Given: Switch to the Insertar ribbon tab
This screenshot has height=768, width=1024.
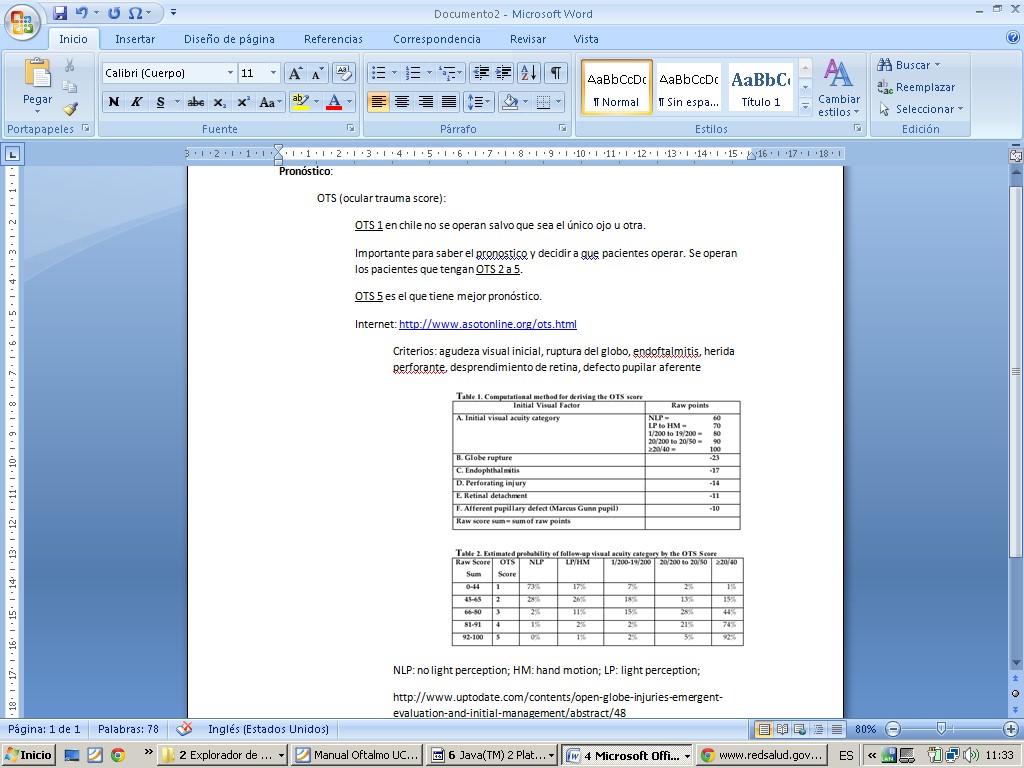Looking at the screenshot, I should pos(135,39).
